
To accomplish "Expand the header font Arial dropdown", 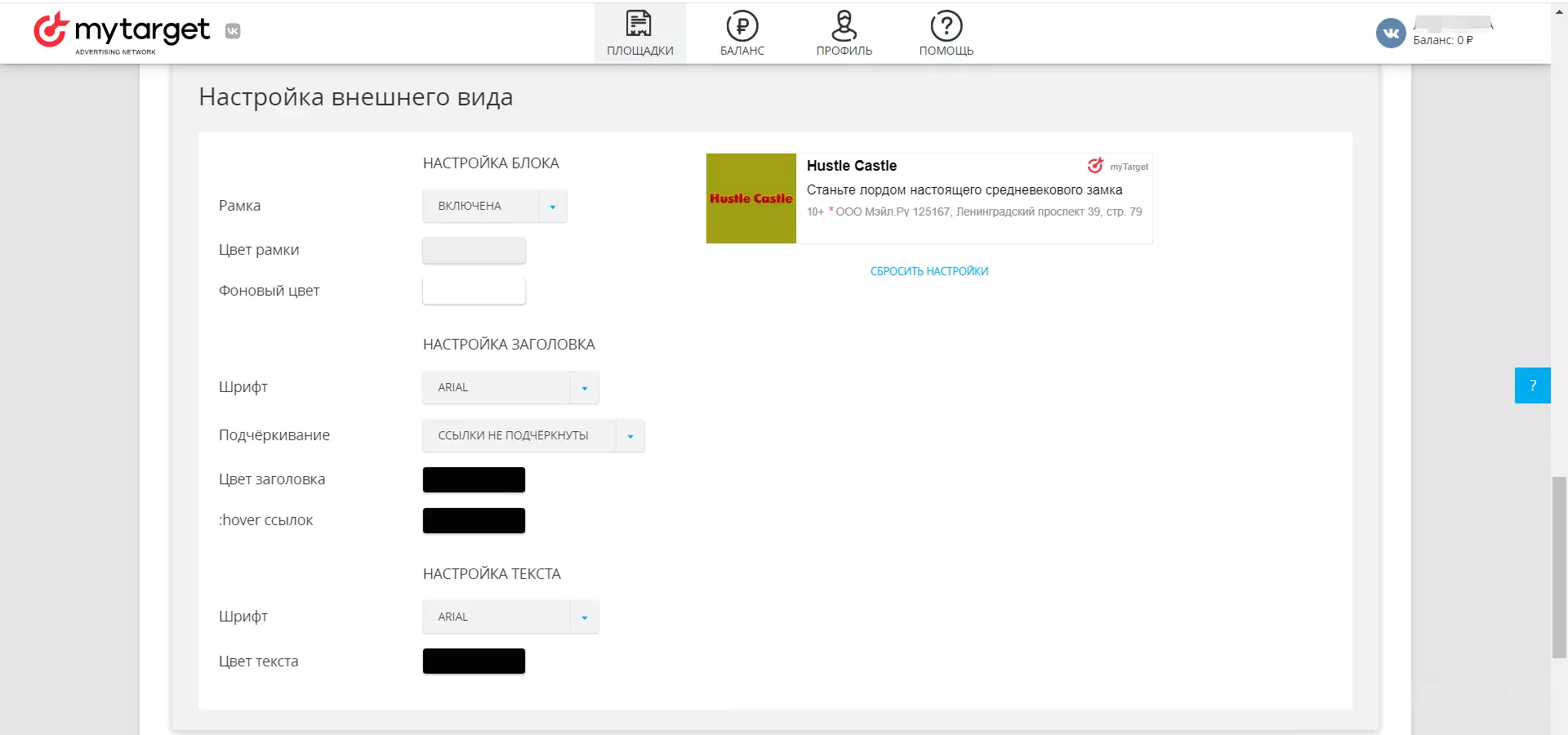I will point(510,387).
